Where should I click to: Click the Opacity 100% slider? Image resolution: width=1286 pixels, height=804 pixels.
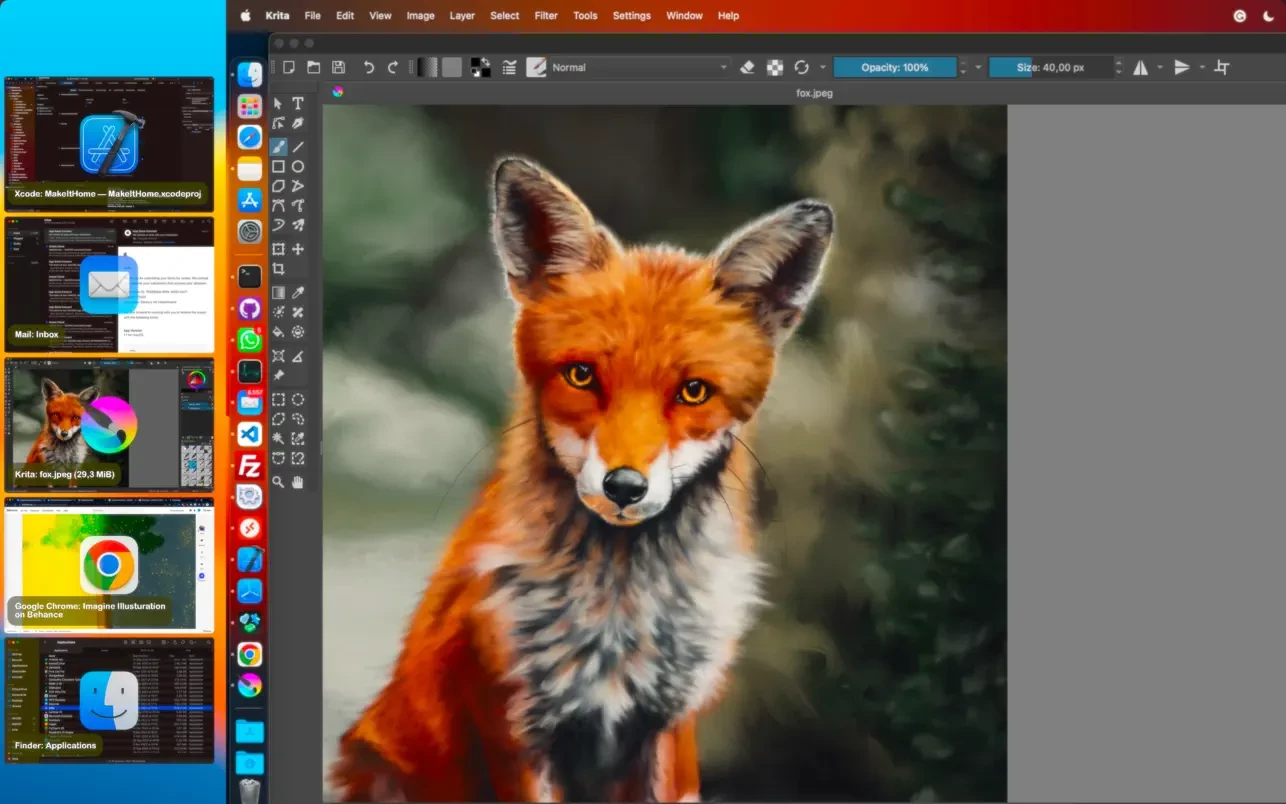pos(894,67)
